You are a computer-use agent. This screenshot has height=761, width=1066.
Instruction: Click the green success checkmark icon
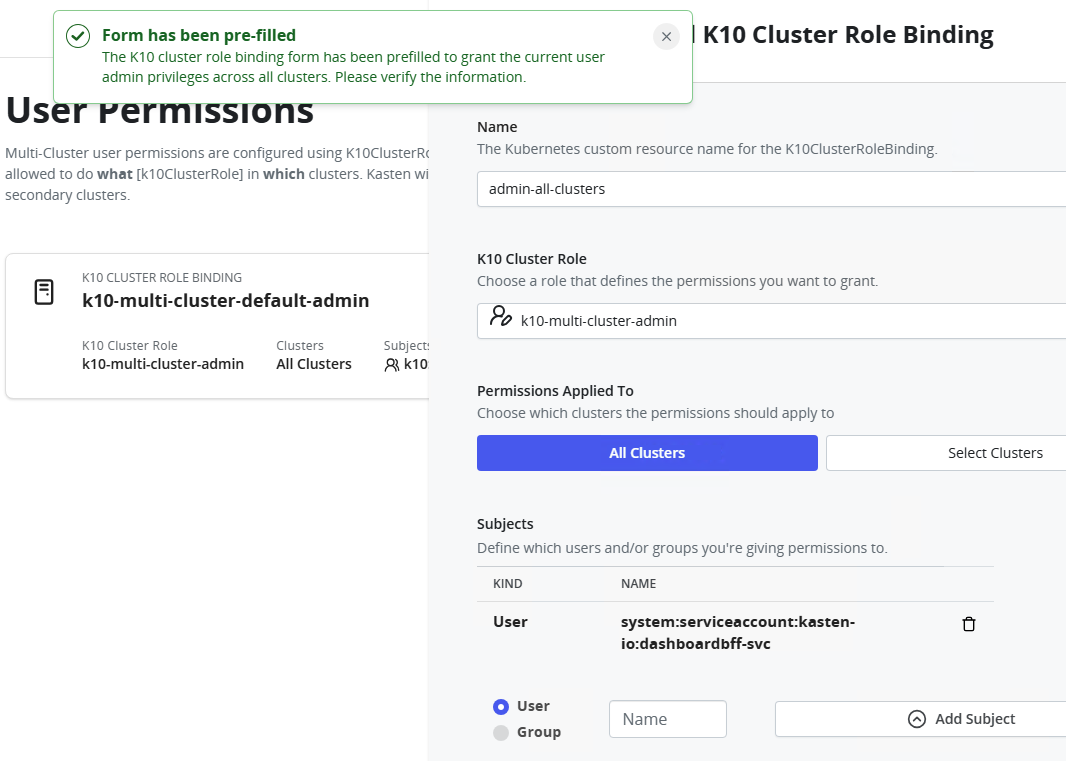pyautogui.click(x=78, y=37)
